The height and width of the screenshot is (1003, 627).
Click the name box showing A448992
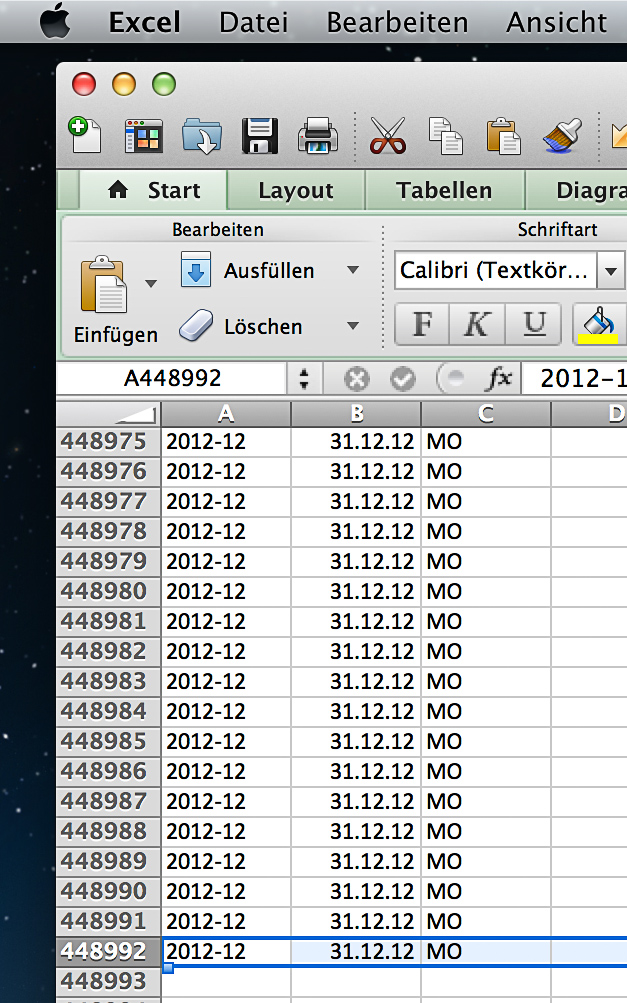pos(172,379)
